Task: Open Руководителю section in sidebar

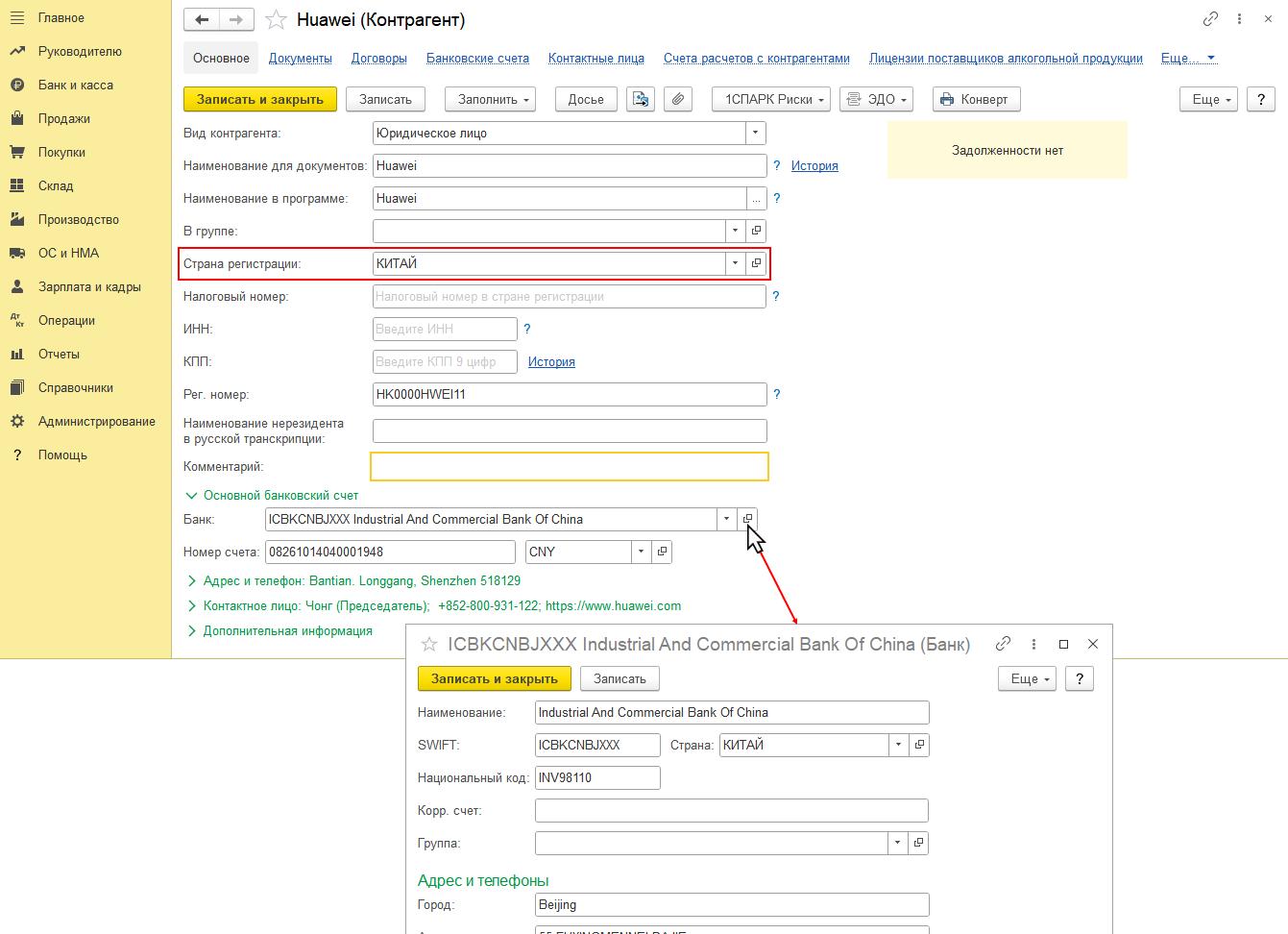Action: coord(80,52)
